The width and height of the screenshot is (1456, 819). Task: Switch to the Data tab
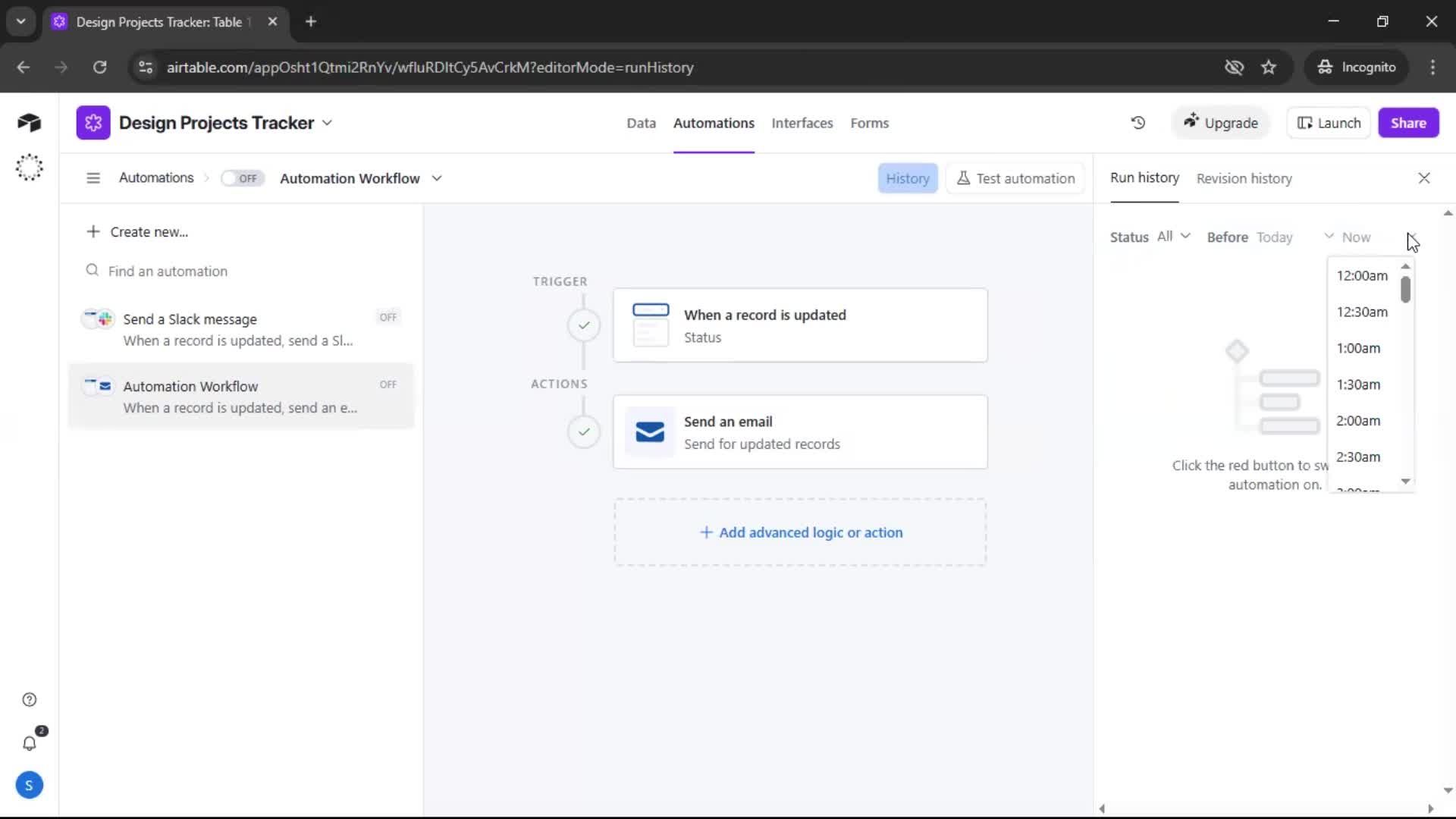[641, 123]
